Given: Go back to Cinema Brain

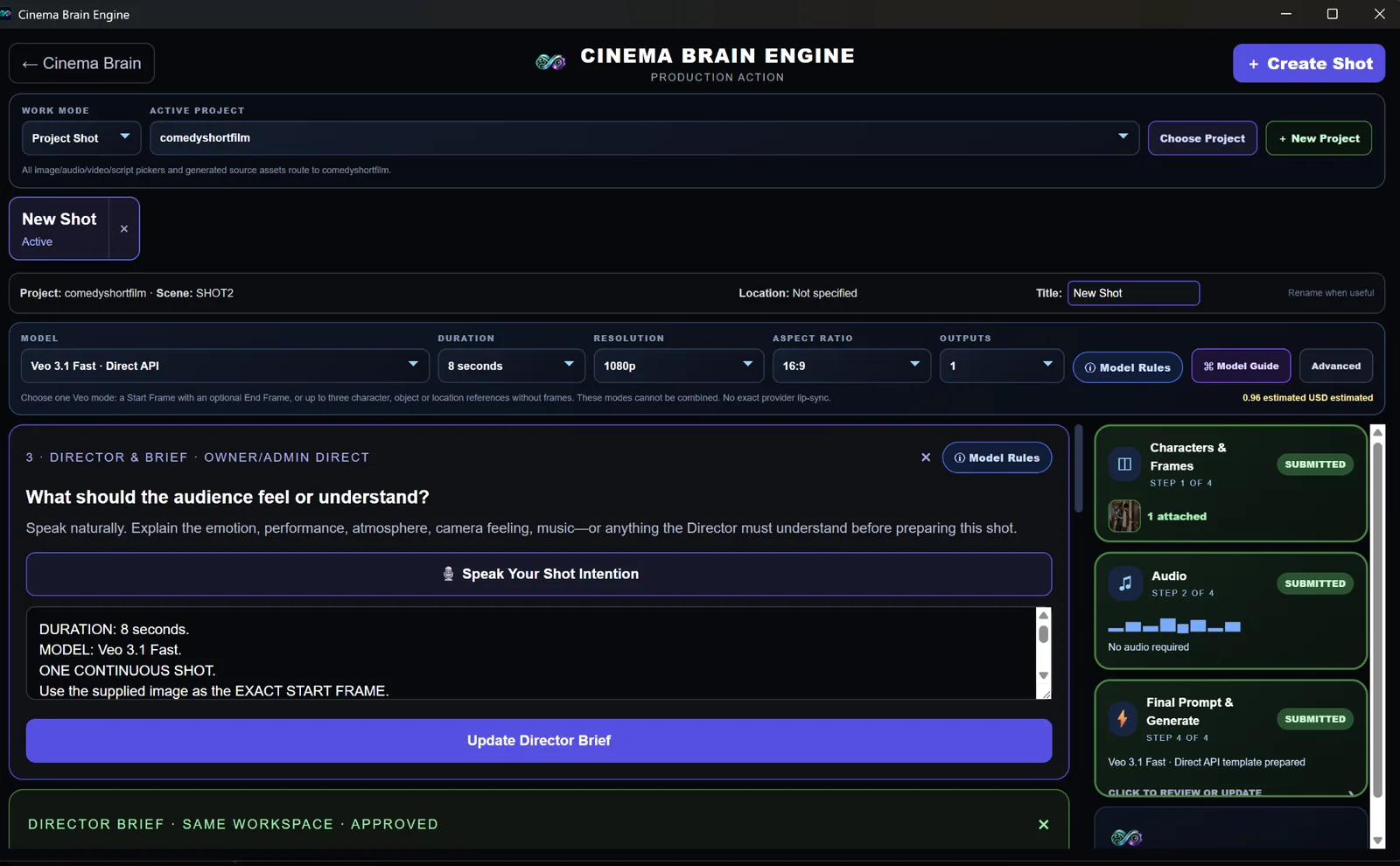Looking at the screenshot, I should pos(81,63).
